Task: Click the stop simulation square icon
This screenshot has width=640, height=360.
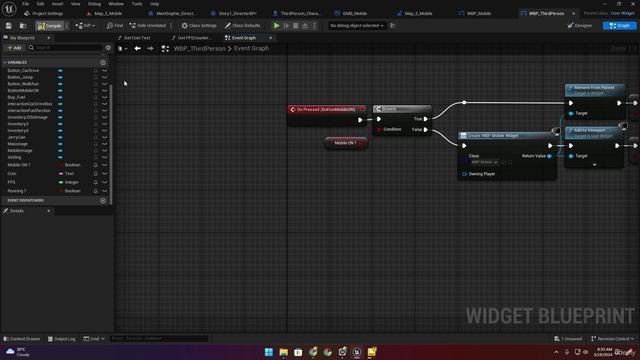Action: (x=296, y=26)
